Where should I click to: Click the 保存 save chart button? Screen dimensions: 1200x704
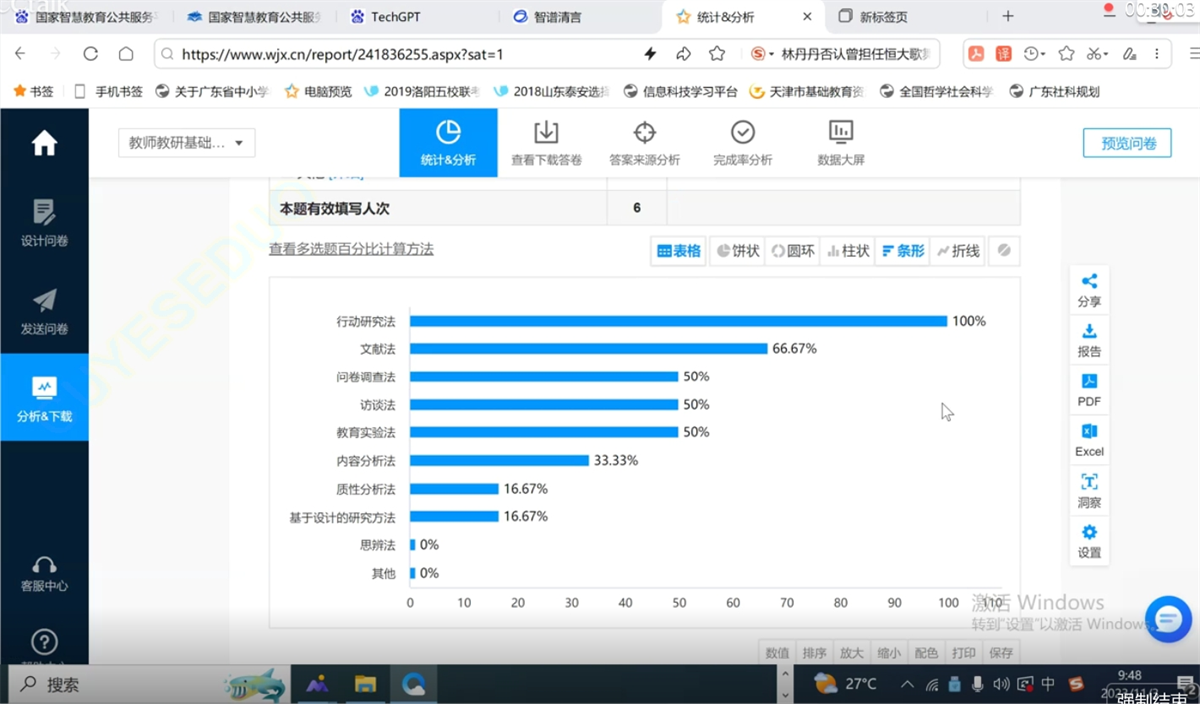coord(1000,653)
